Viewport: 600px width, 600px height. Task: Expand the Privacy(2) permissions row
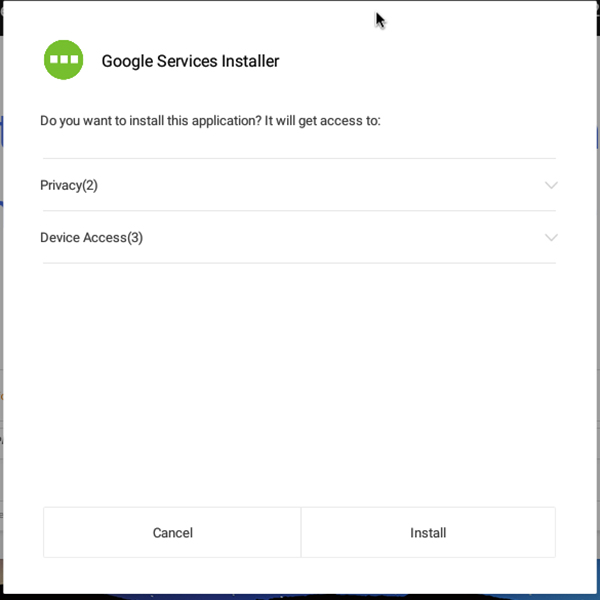299,185
